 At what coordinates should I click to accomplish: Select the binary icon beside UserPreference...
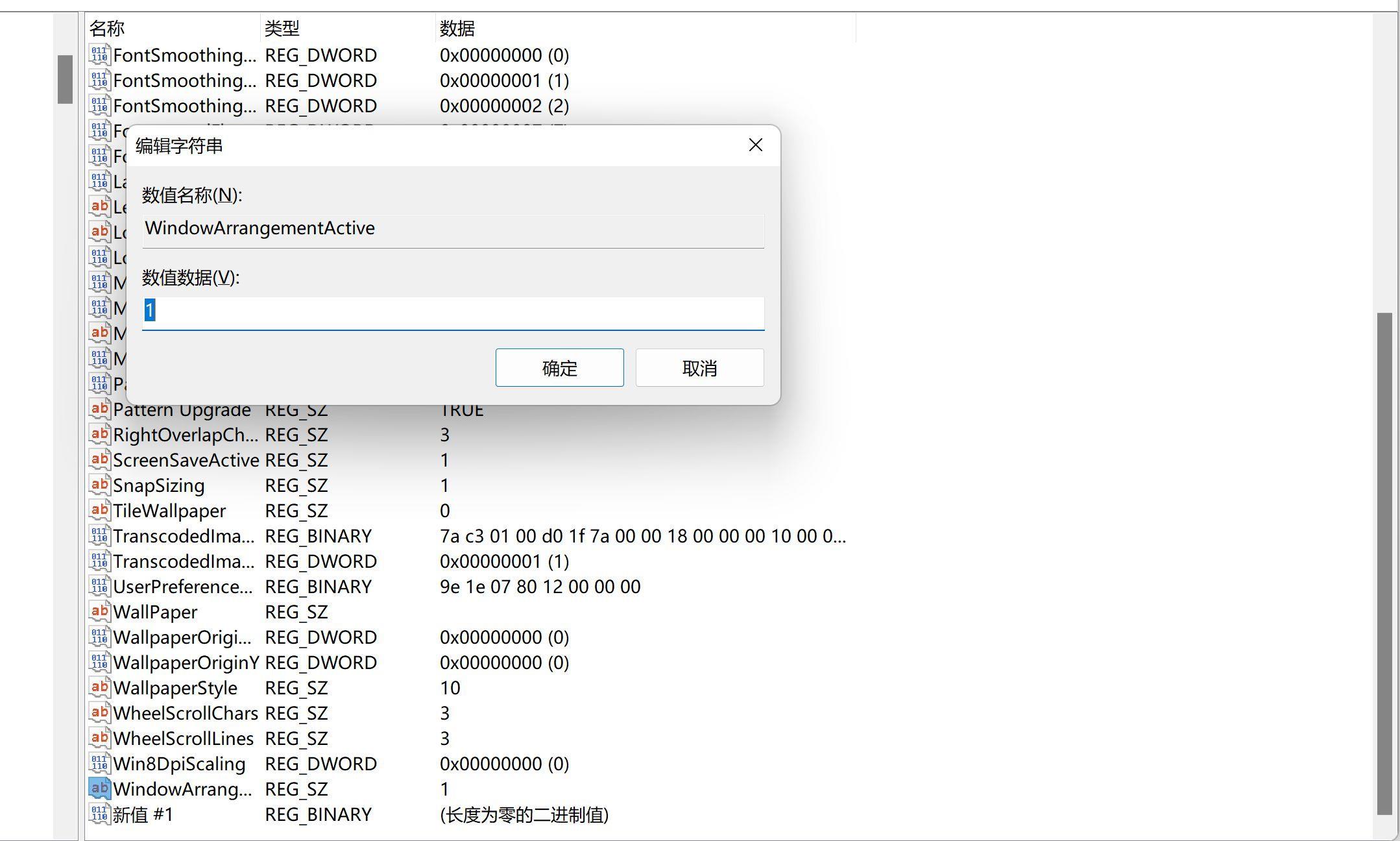99,586
